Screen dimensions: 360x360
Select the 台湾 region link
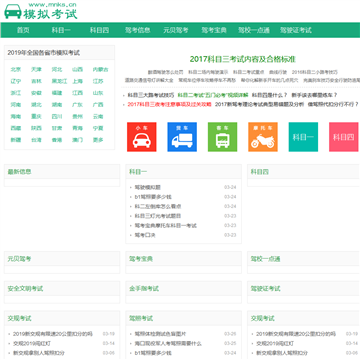tap(36, 140)
